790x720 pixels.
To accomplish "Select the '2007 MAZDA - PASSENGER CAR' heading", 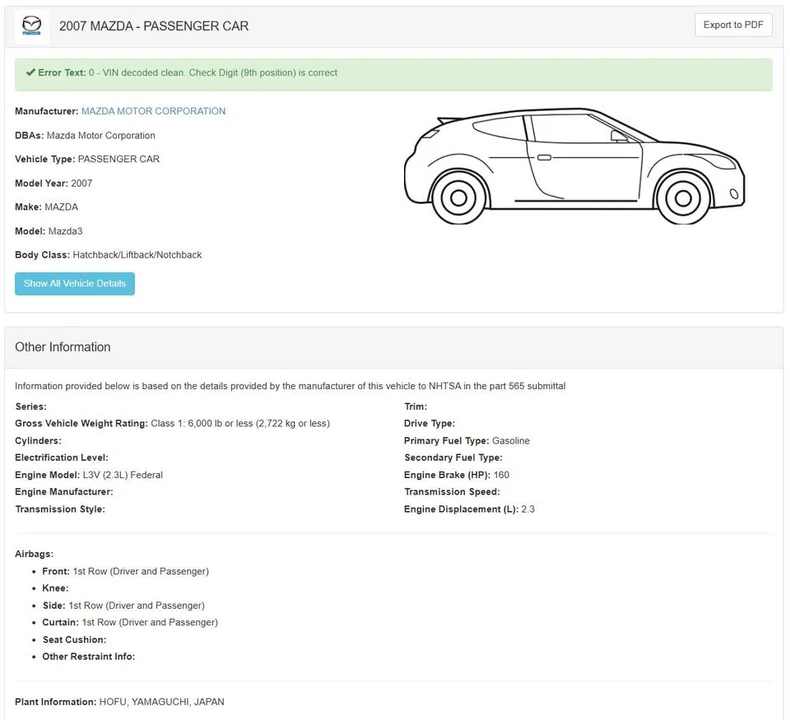I will pos(154,26).
